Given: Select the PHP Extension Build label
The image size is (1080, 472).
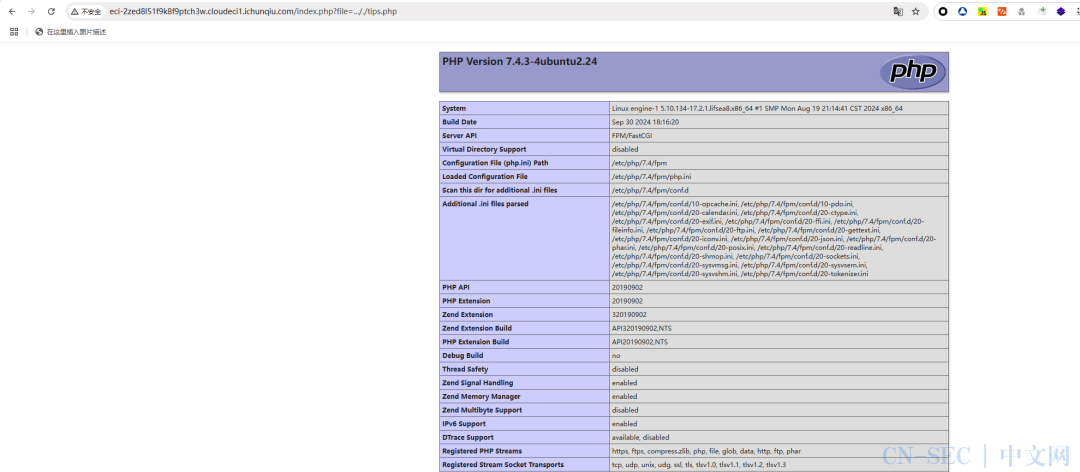Looking at the screenshot, I should point(476,342).
